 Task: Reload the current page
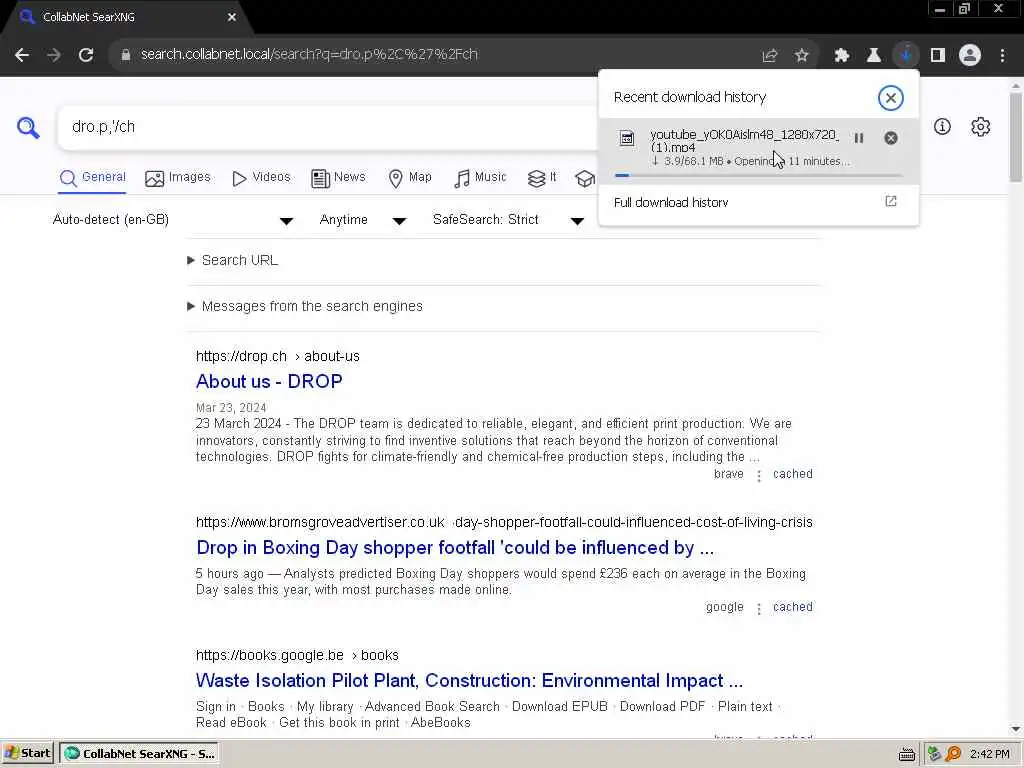86,55
